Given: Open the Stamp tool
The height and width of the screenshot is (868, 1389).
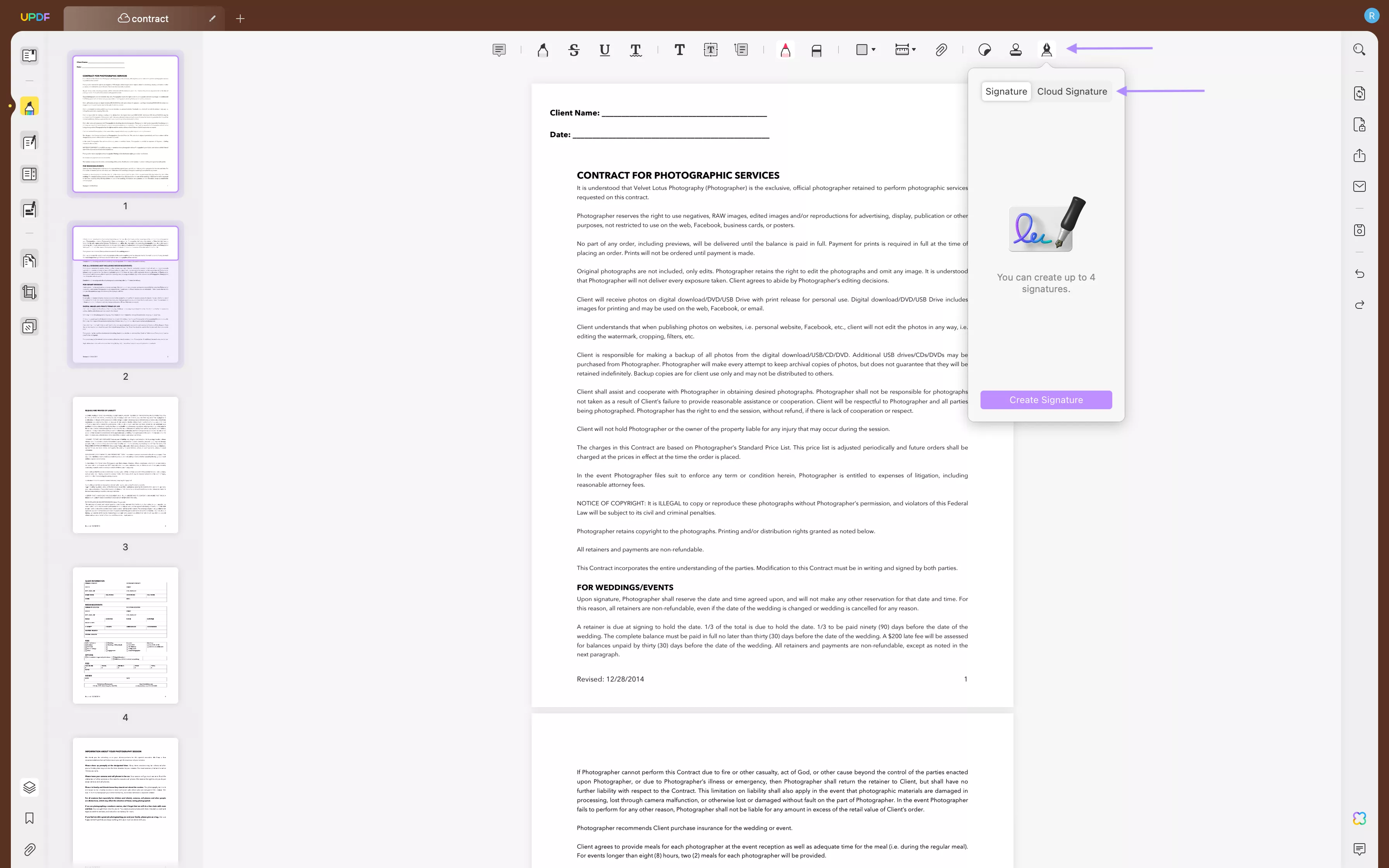Looking at the screenshot, I should [1015, 50].
